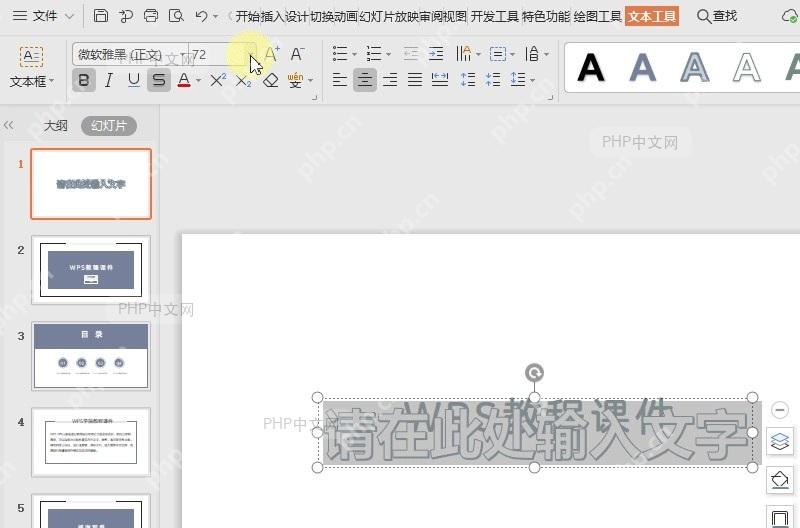The image size is (800, 528).
Task: Align text right
Action: (390, 80)
